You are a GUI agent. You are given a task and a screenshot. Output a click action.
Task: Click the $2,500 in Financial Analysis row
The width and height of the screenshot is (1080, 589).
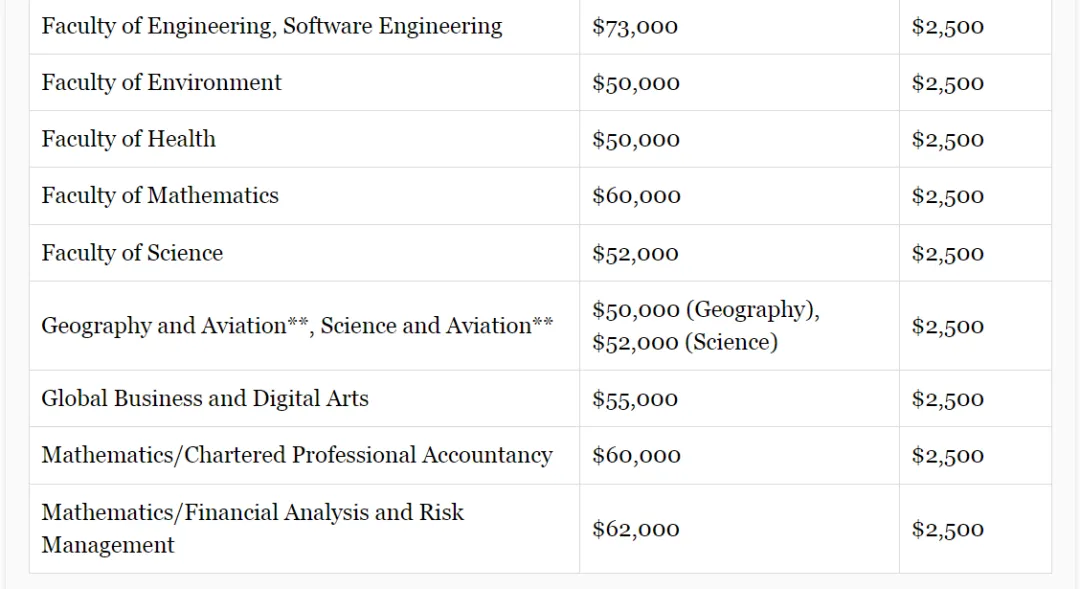947,529
